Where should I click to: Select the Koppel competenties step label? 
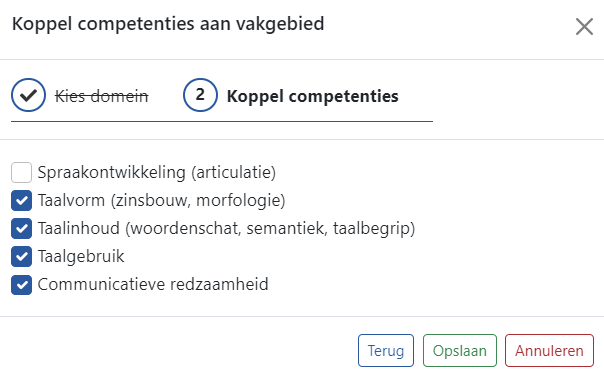312,96
